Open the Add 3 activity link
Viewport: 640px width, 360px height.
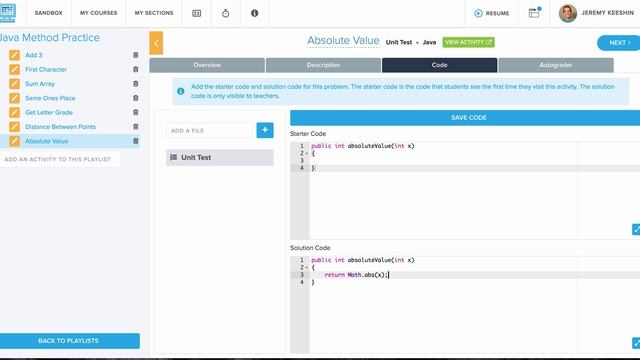(33, 55)
